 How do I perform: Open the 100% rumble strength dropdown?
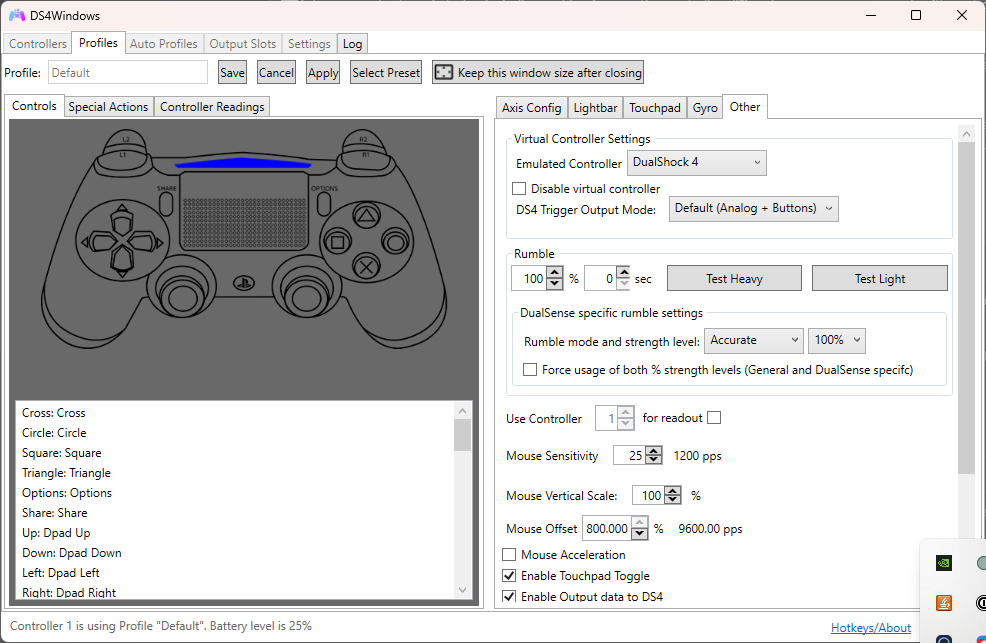tap(836, 340)
